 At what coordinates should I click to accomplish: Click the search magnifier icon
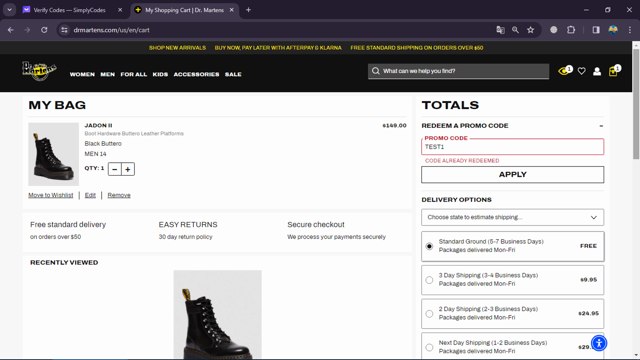[376, 71]
